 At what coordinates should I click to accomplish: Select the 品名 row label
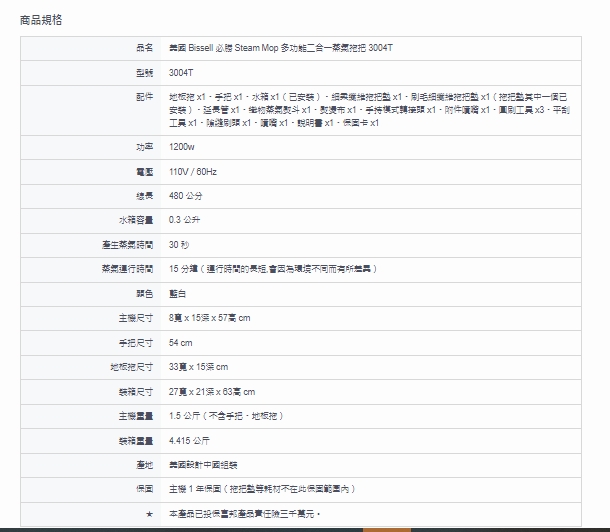pyautogui.click(x=144, y=48)
